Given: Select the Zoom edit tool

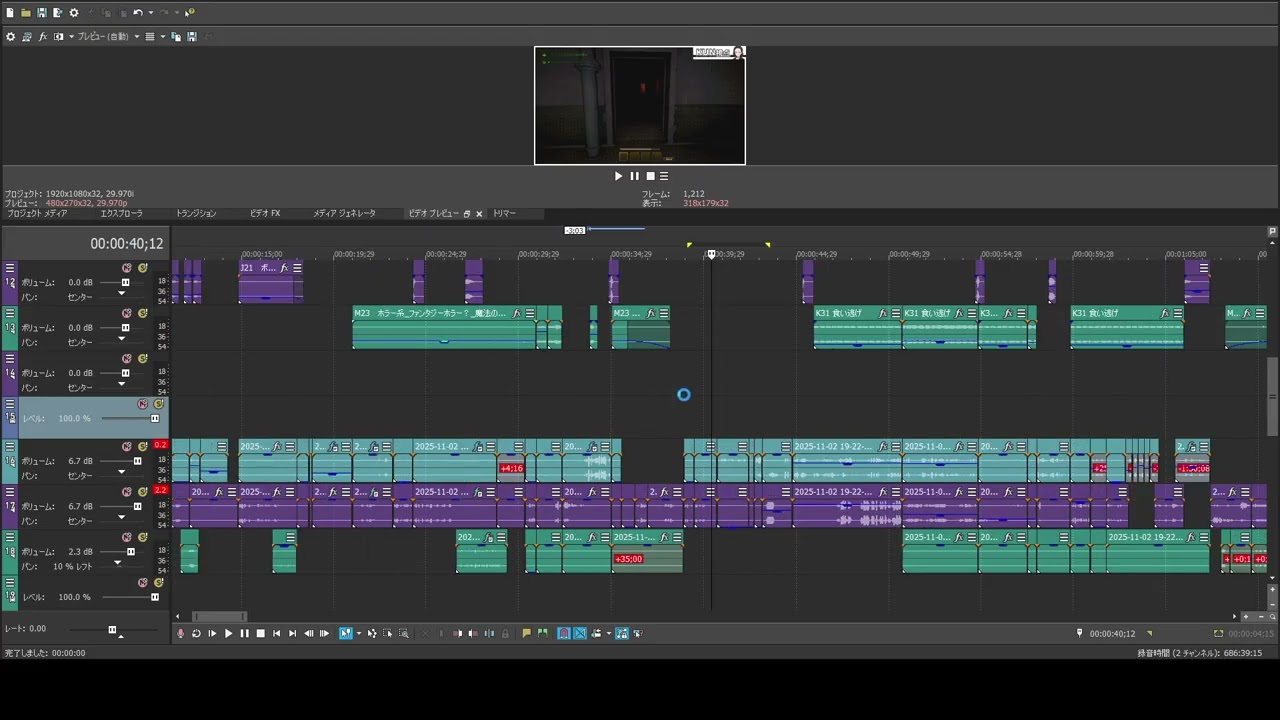Looking at the screenshot, I should pos(404,633).
